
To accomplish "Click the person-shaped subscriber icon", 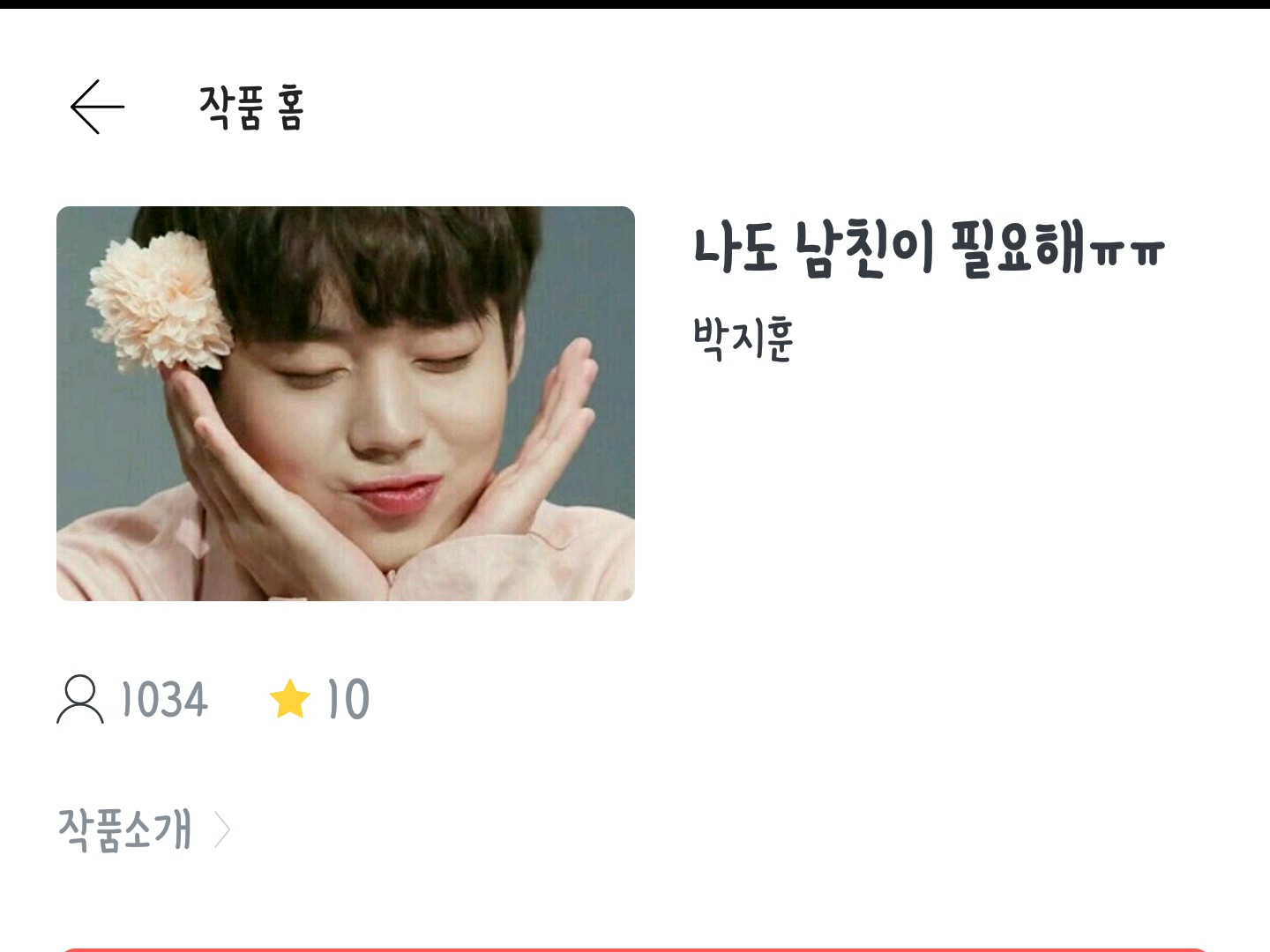I will (80, 699).
